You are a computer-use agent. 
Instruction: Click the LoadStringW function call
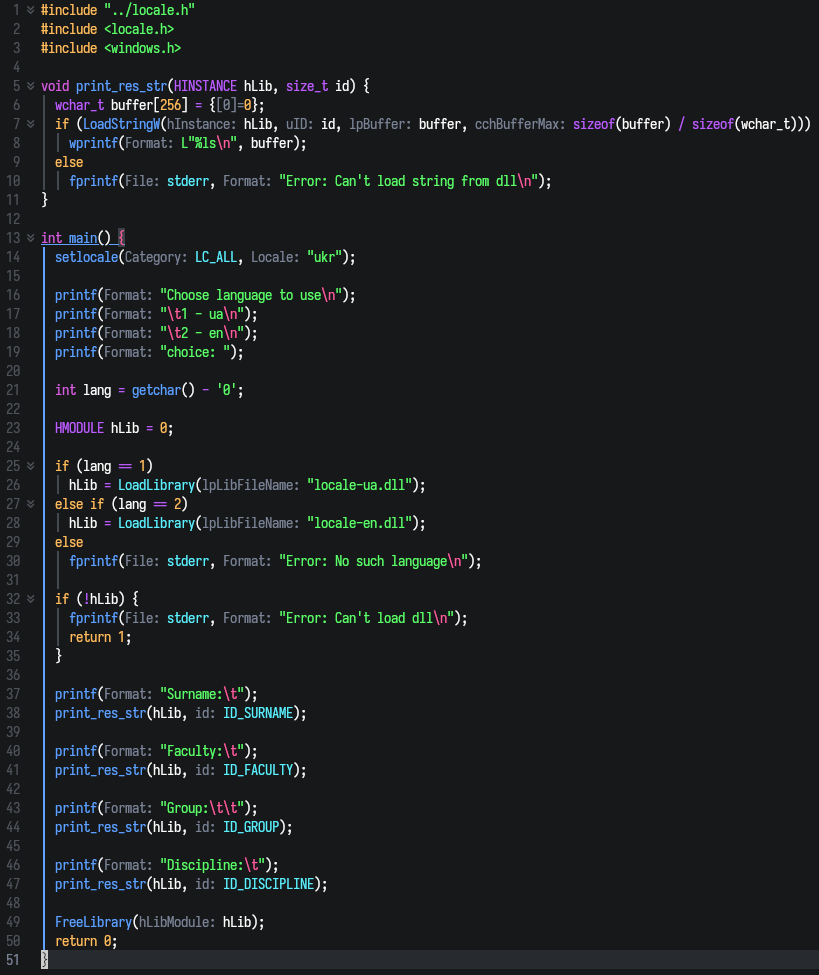pos(121,124)
